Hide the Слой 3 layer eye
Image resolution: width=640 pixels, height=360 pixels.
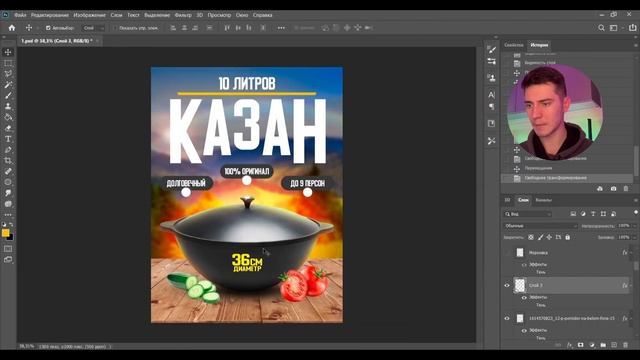click(507, 285)
